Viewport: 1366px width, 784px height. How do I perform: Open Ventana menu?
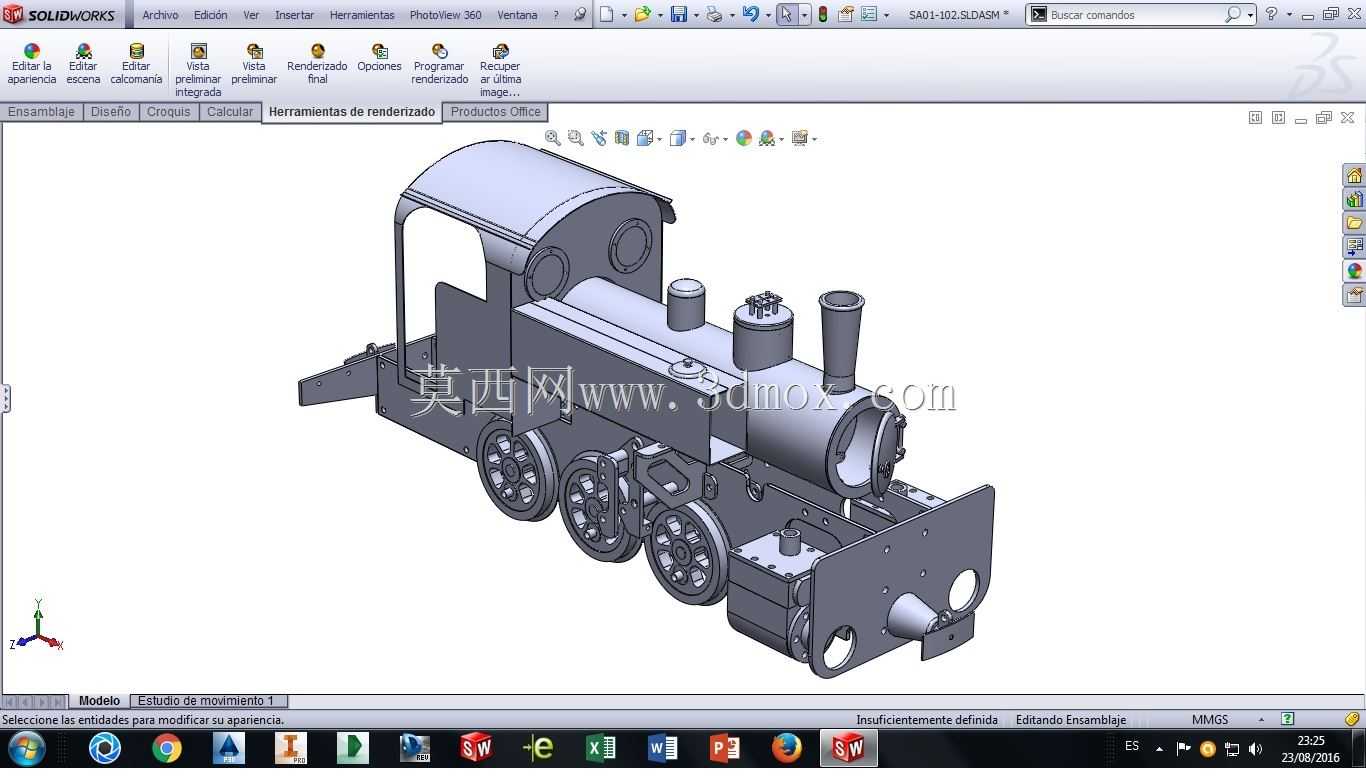[517, 15]
